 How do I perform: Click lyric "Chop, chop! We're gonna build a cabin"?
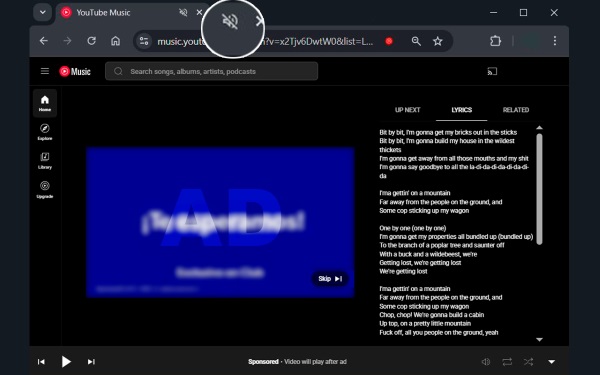click(432, 315)
